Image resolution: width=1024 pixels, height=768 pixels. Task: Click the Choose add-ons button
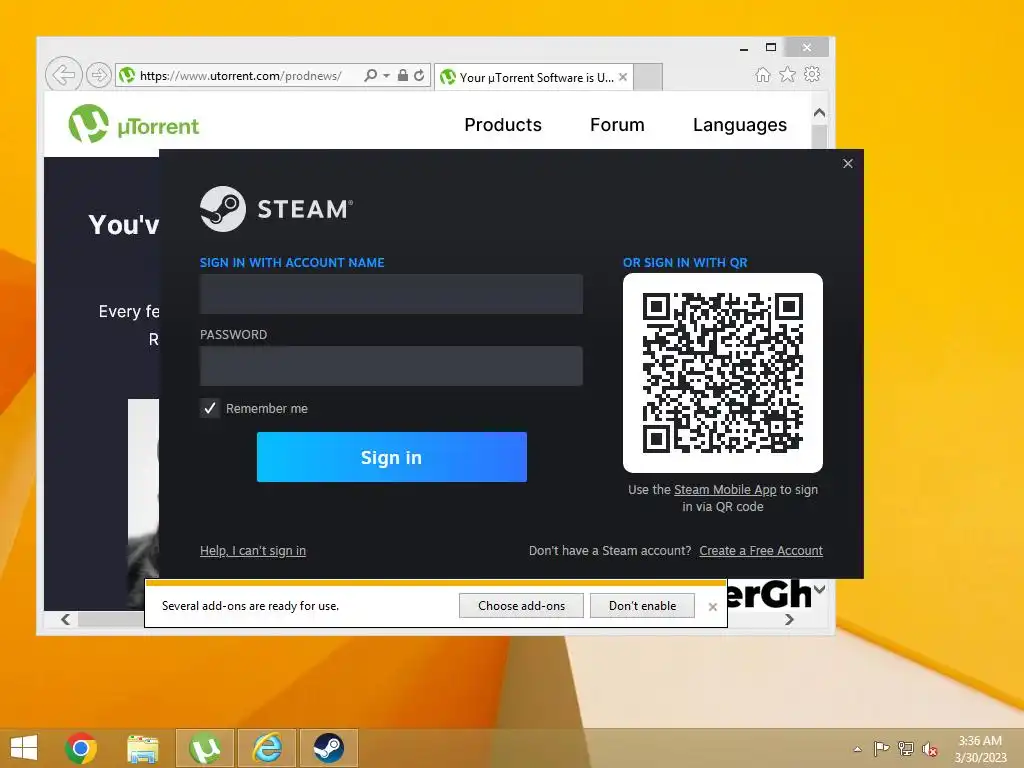521,605
